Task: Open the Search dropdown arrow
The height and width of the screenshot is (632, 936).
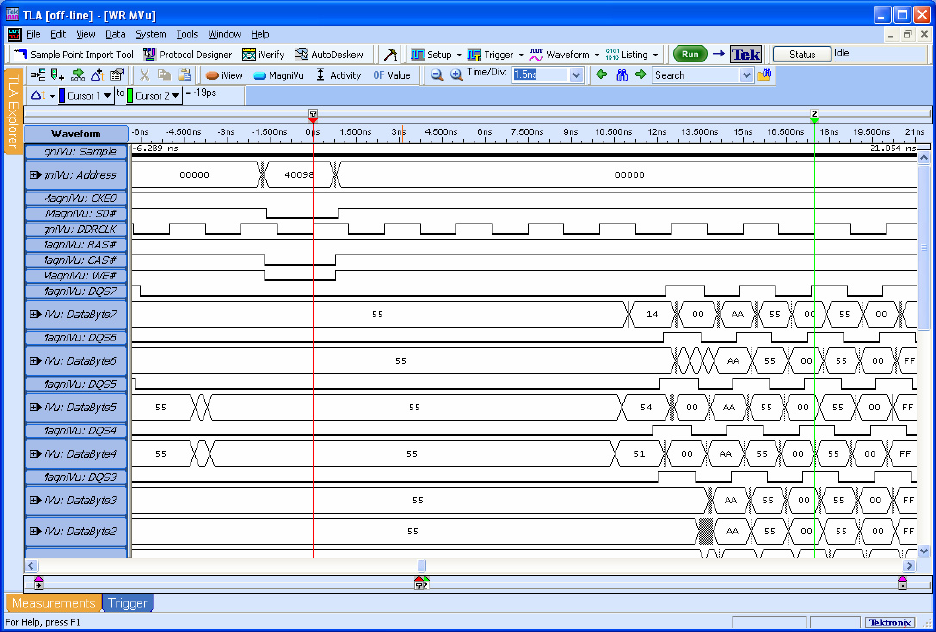Action: (746, 75)
